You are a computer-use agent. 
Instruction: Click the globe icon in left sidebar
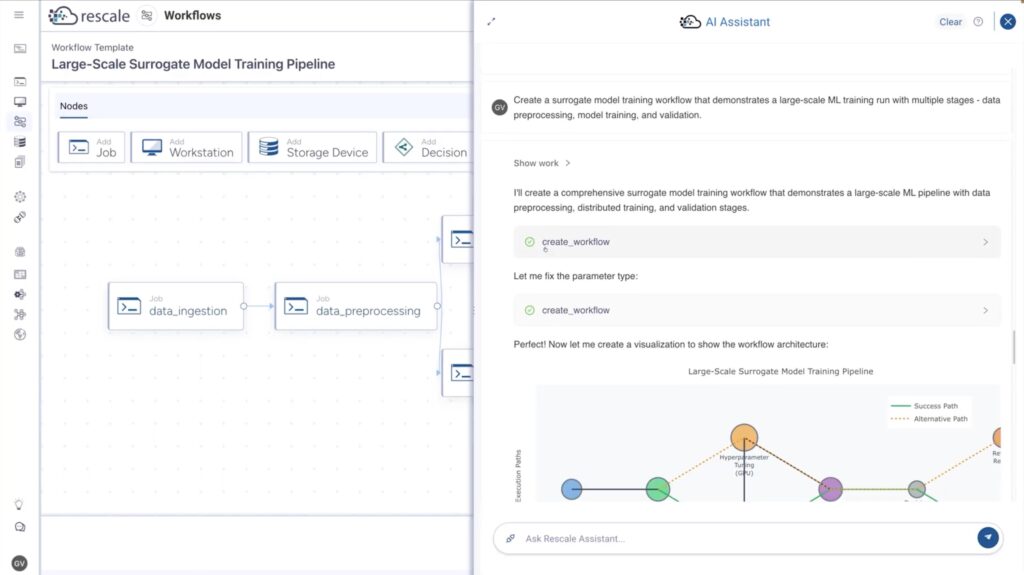click(20, 335)
